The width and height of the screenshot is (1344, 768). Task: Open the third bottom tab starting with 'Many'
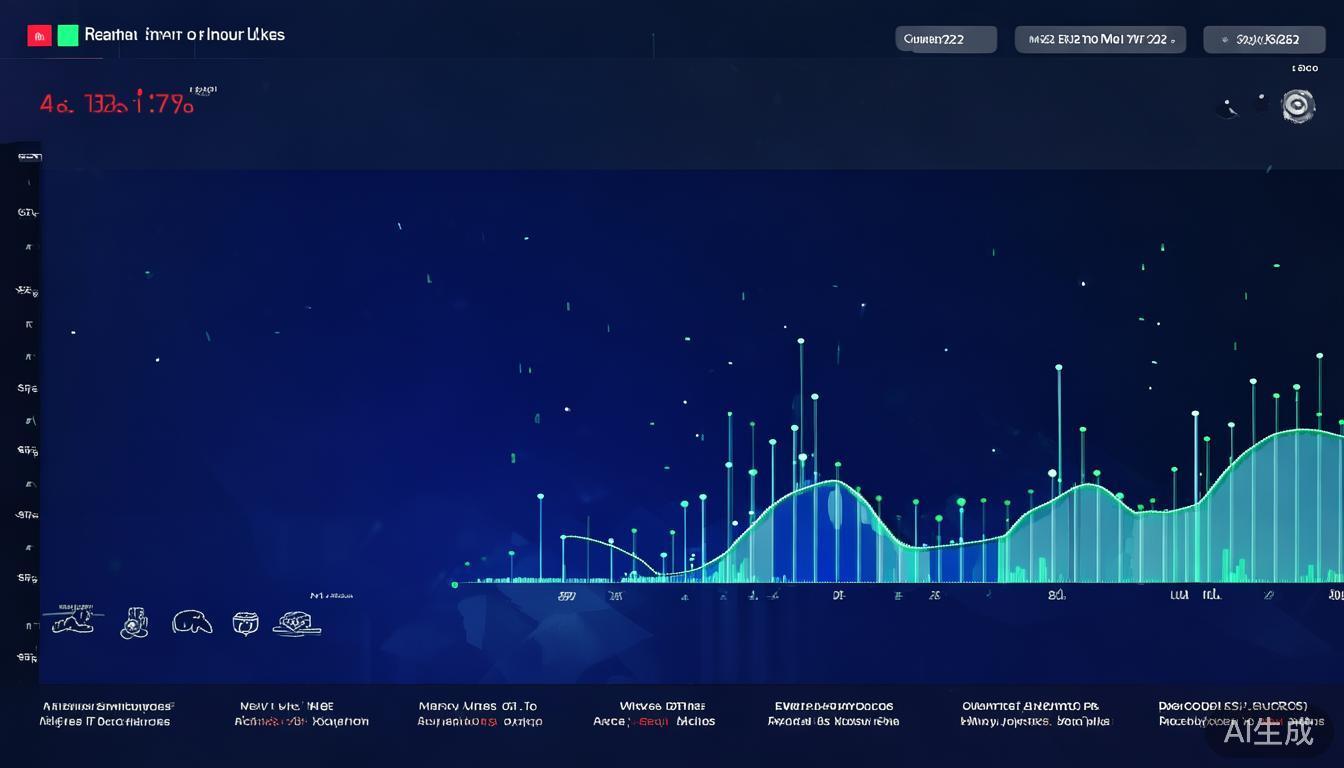[480, 713]
